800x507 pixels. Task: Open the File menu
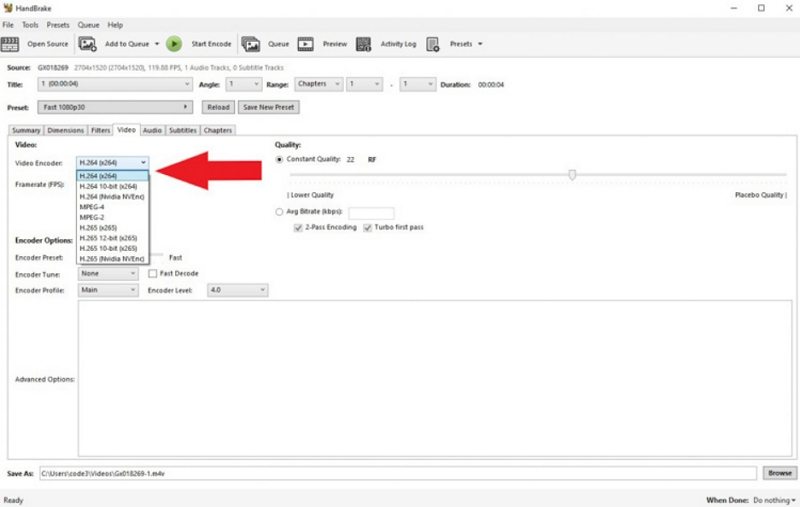click(8, 25)
